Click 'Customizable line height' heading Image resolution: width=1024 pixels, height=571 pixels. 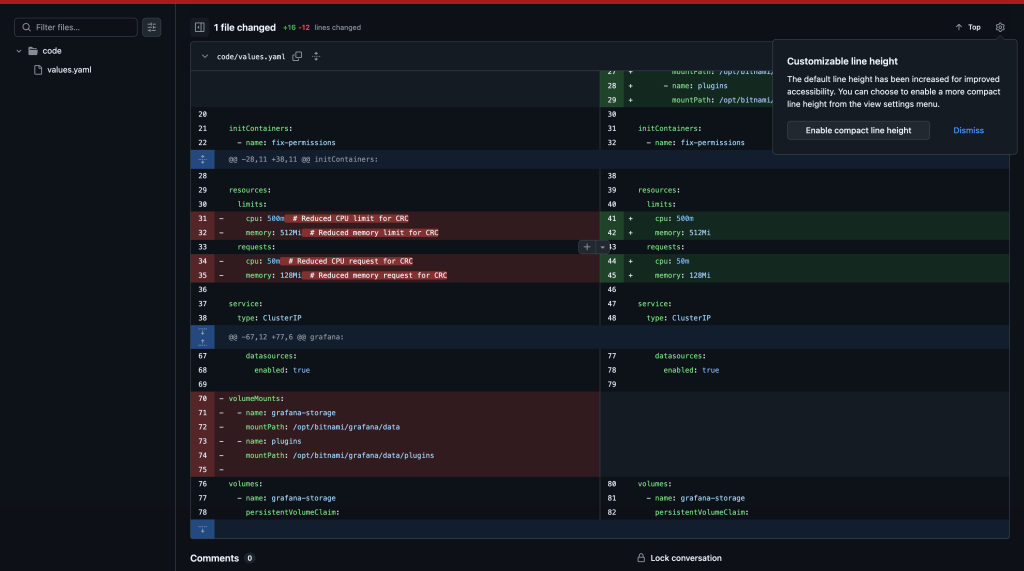(x=842, y=61)
